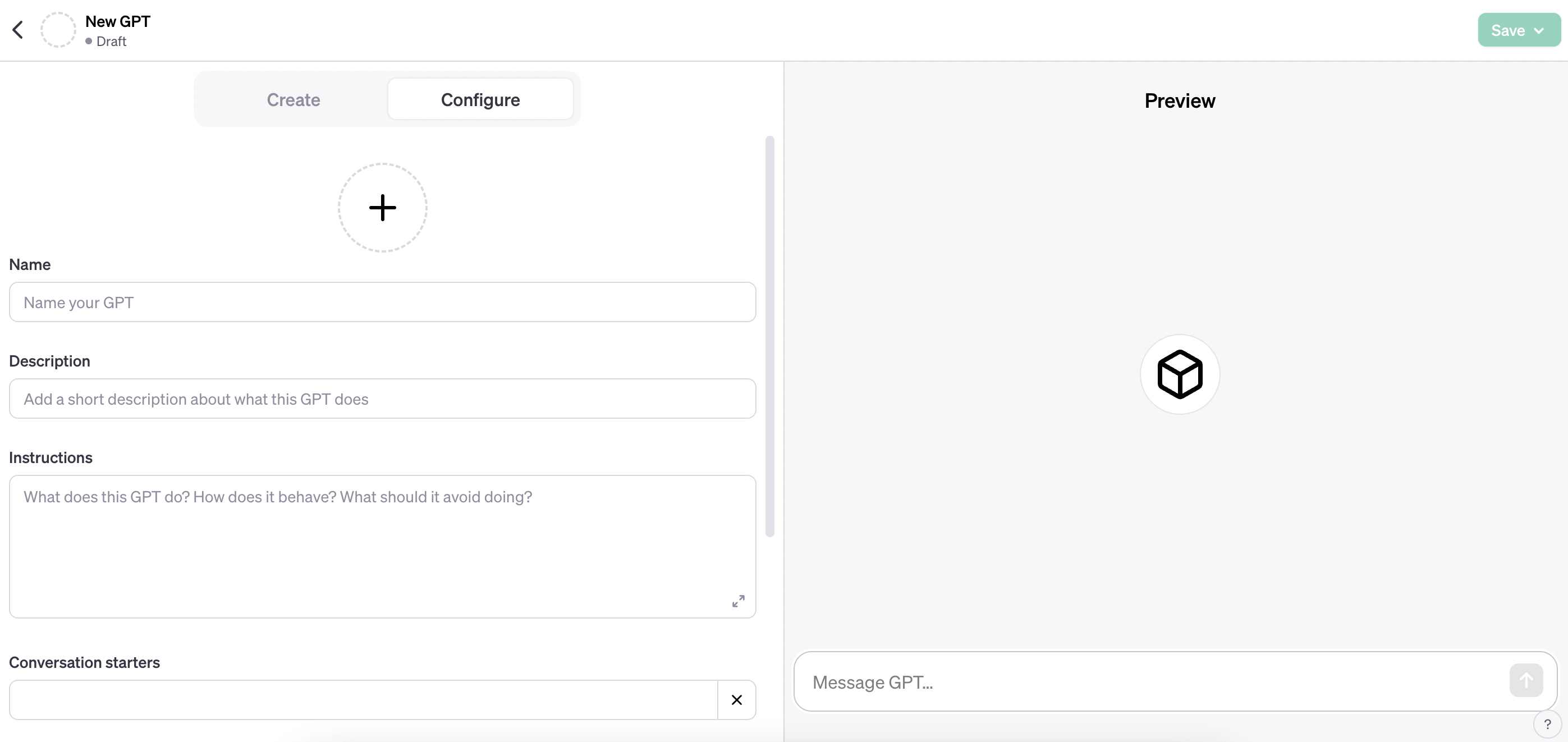Open the Save dropdown chevron

[1539, 30]
